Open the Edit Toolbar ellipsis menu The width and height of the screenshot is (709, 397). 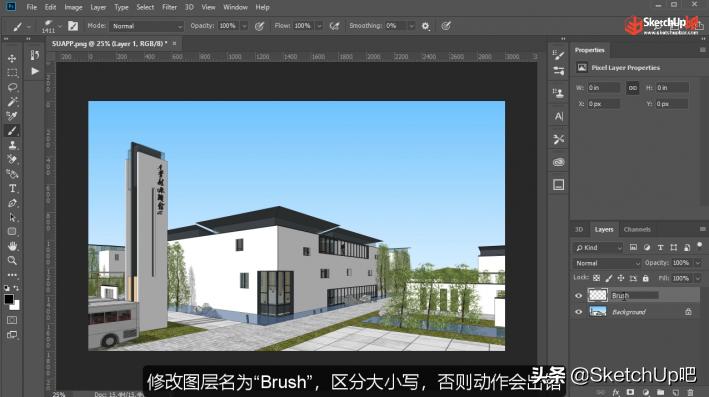tap(12, 274)
